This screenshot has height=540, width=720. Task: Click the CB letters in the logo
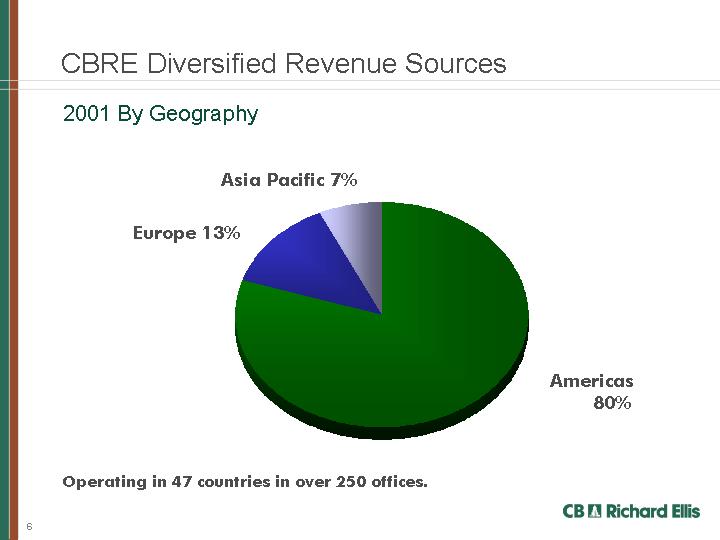[574, 511]
